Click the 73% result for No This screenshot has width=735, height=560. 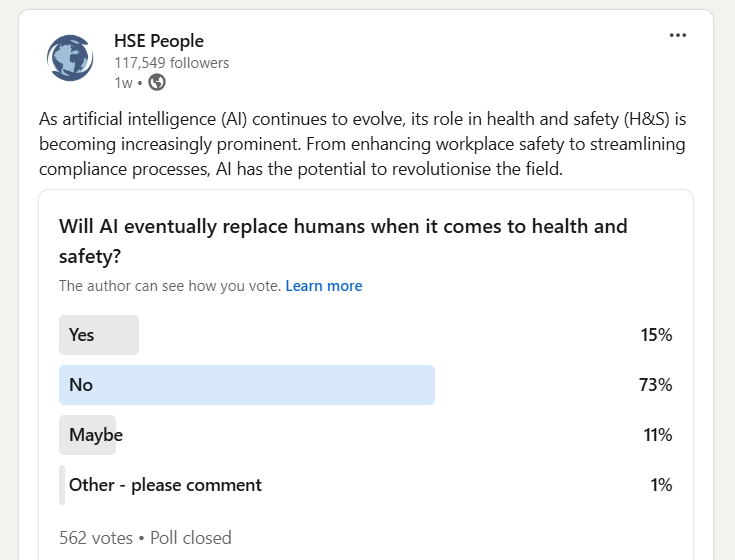click(655, 385)
